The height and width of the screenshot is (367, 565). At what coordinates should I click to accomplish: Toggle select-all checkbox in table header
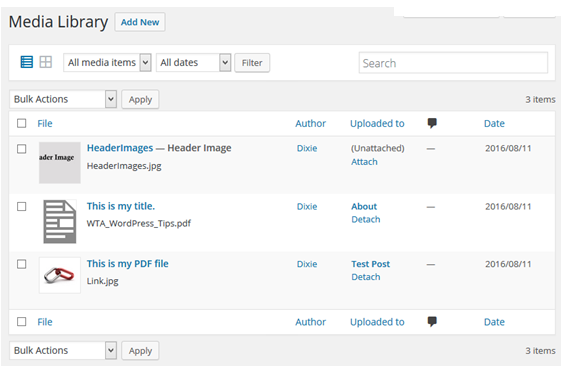(22, 123)
